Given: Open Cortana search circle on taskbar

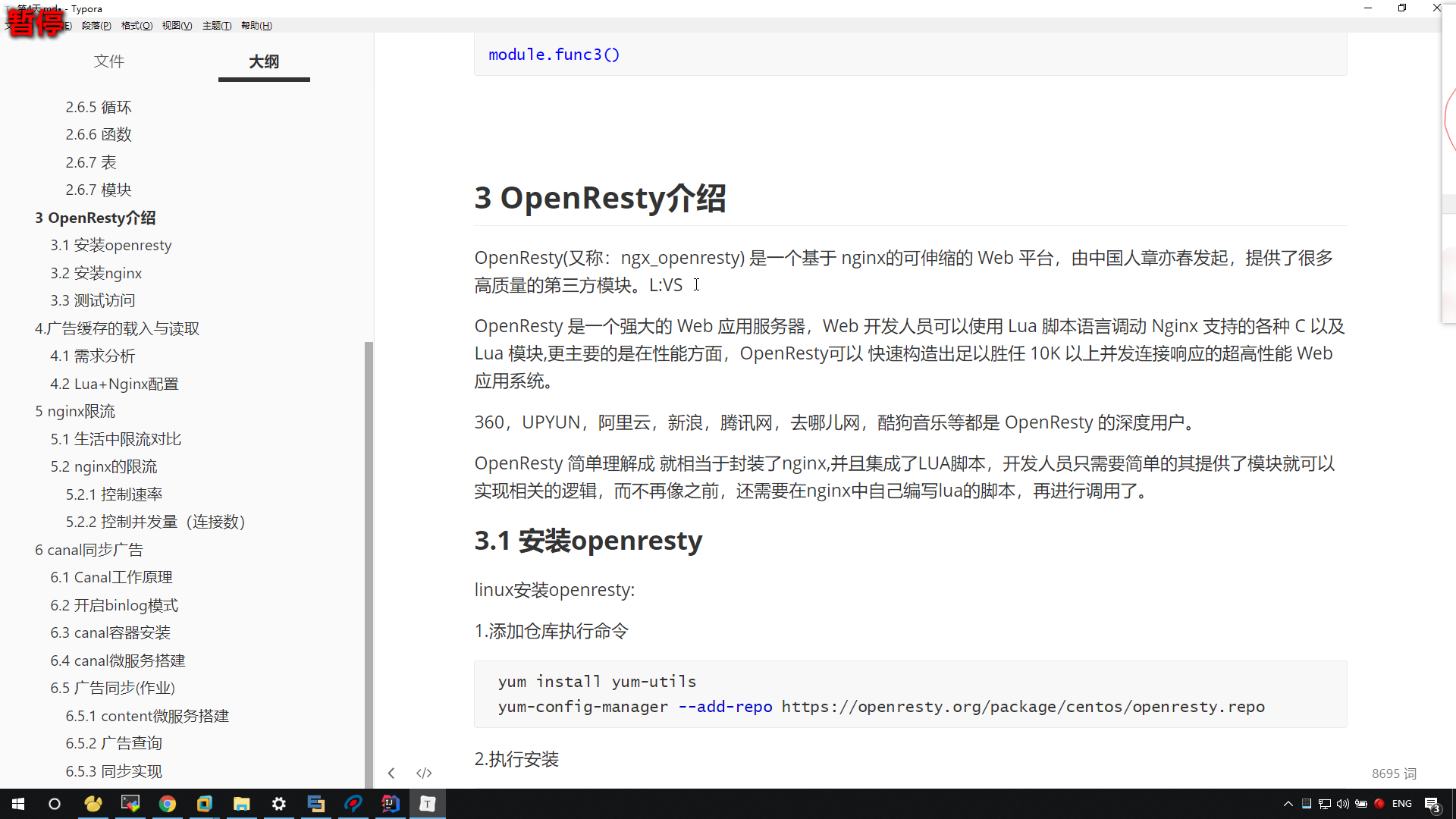Looking at the screenshot, I should click(x=55, y=804).
